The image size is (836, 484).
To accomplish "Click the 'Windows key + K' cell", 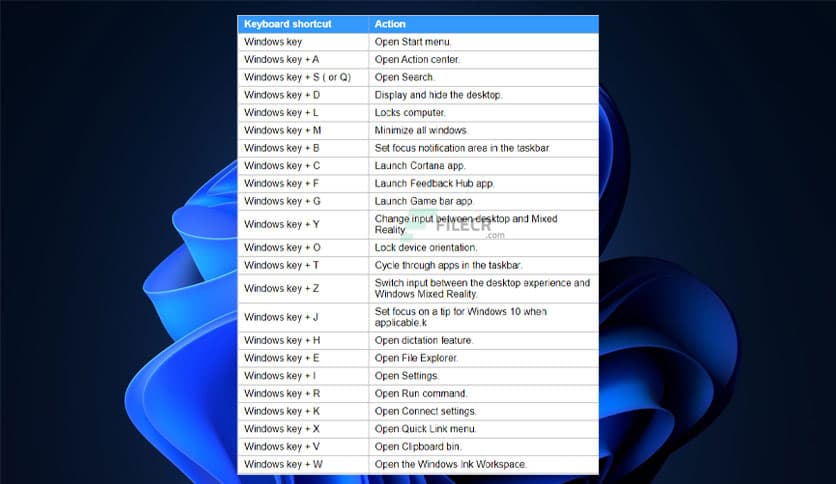I will coord(303,411).
